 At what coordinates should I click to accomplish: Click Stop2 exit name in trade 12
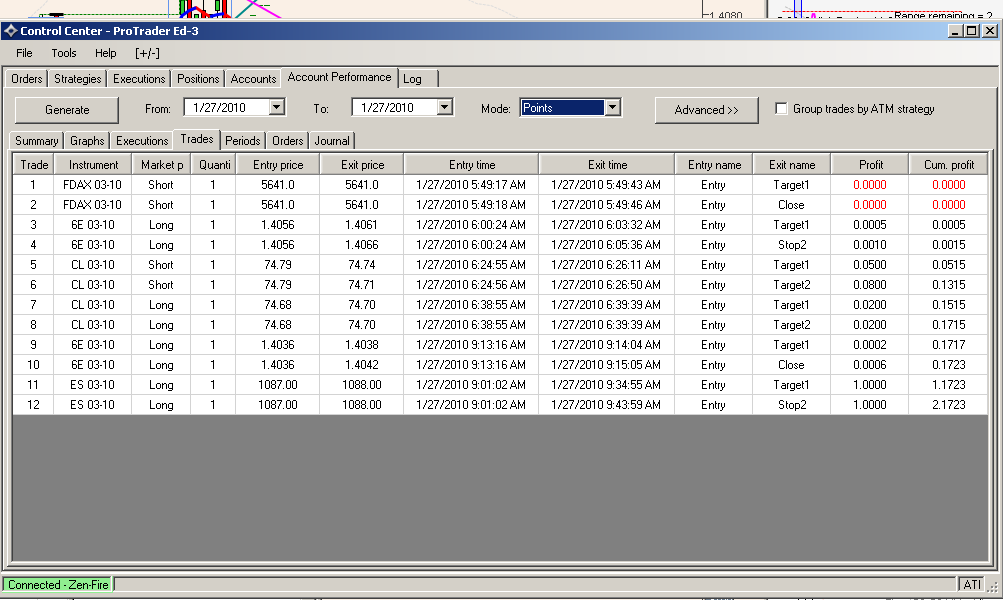tap(792, 405)
